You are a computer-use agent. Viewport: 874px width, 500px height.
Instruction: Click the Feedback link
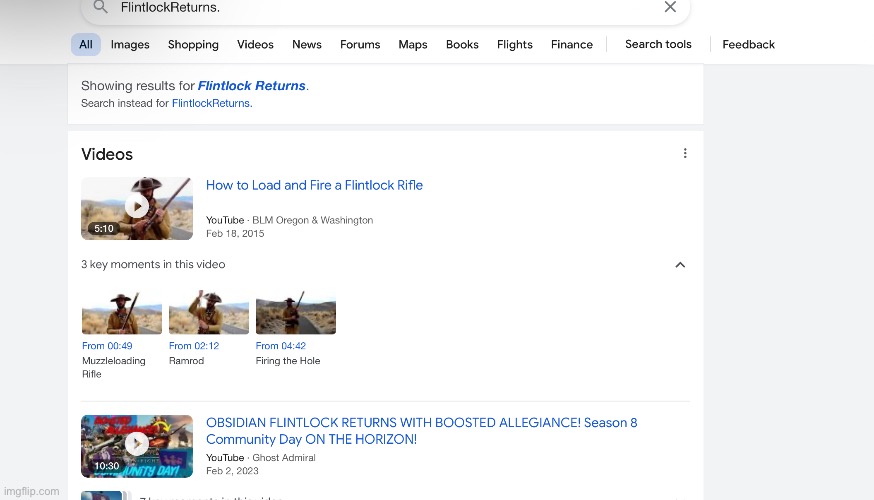749,45
